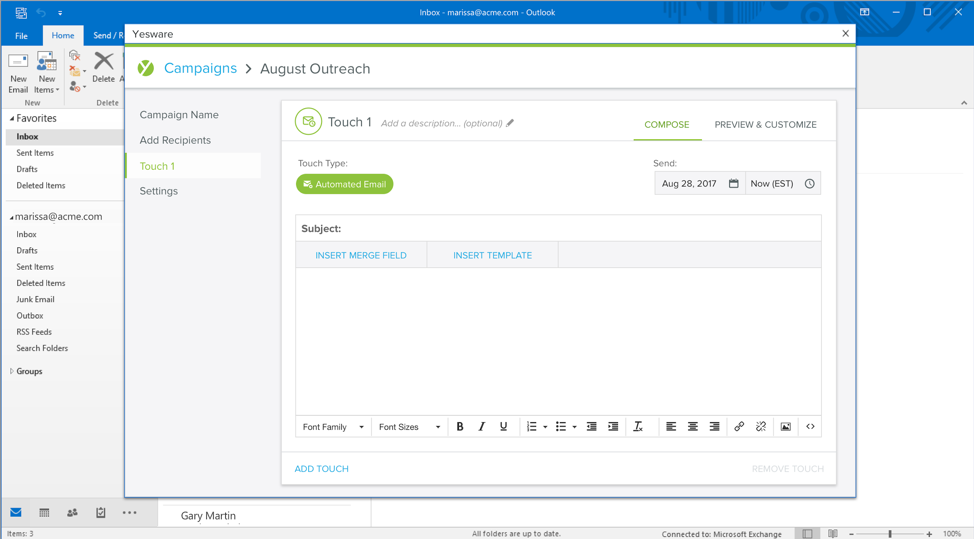Viewport: 974px width, 539px height.
Task: Align text right
Action: point(714,427)
